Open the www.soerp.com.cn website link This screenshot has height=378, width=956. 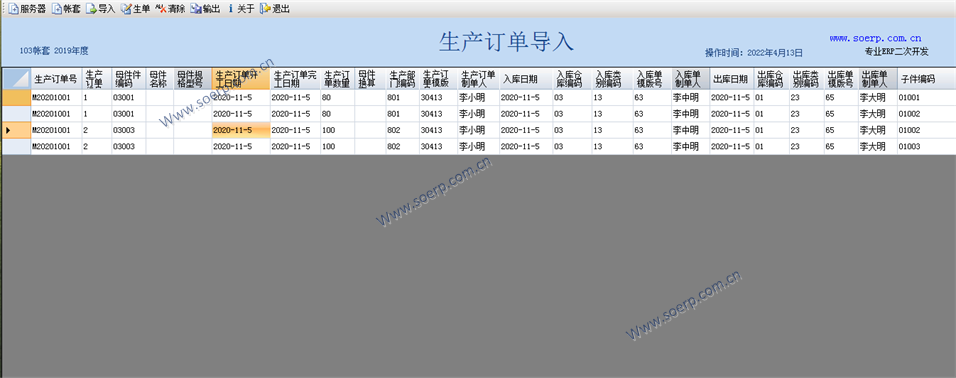tap(875, 38)
